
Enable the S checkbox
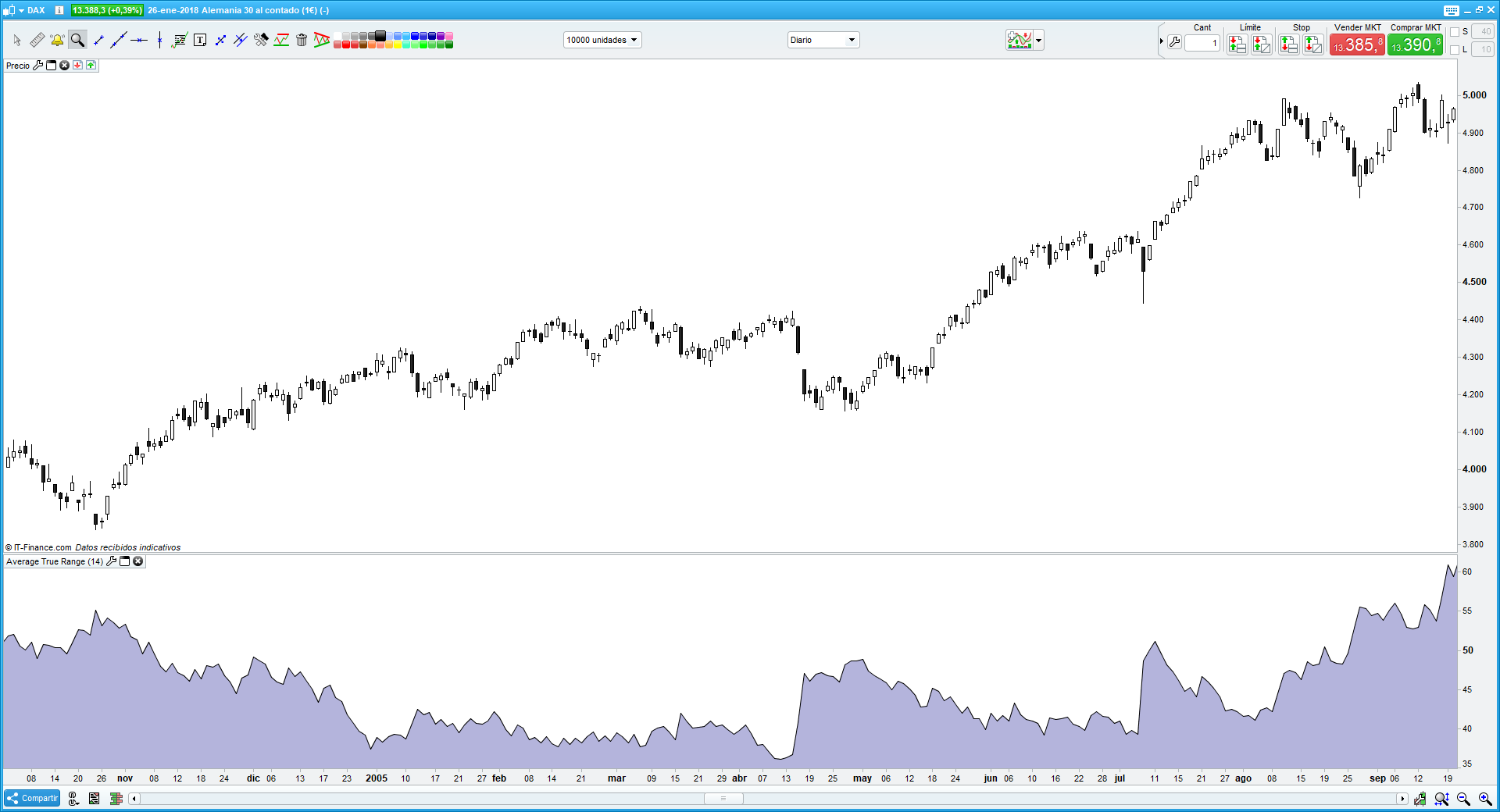pos(1455,32)
